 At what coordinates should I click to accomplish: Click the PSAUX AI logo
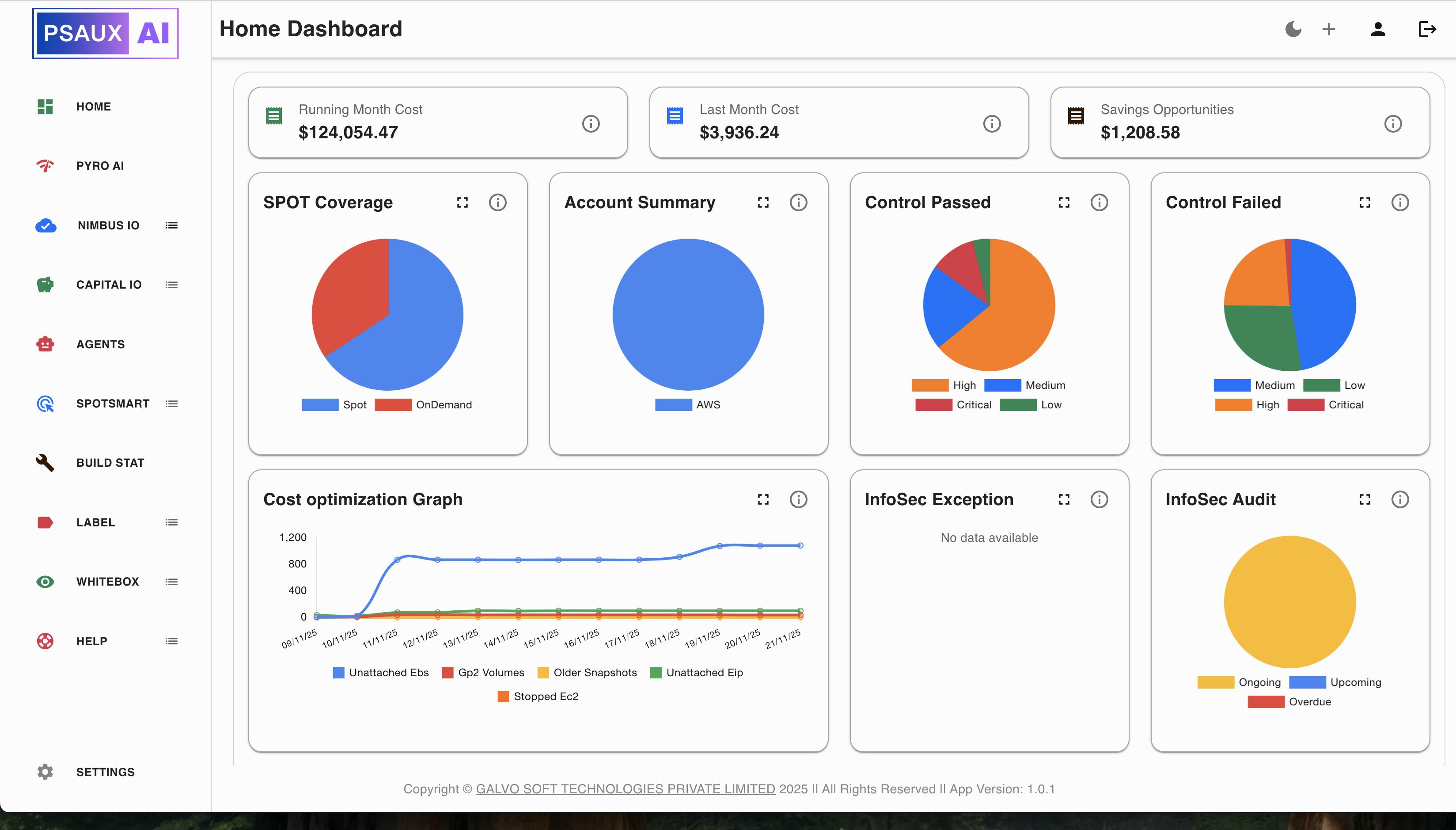coord(106,33)
